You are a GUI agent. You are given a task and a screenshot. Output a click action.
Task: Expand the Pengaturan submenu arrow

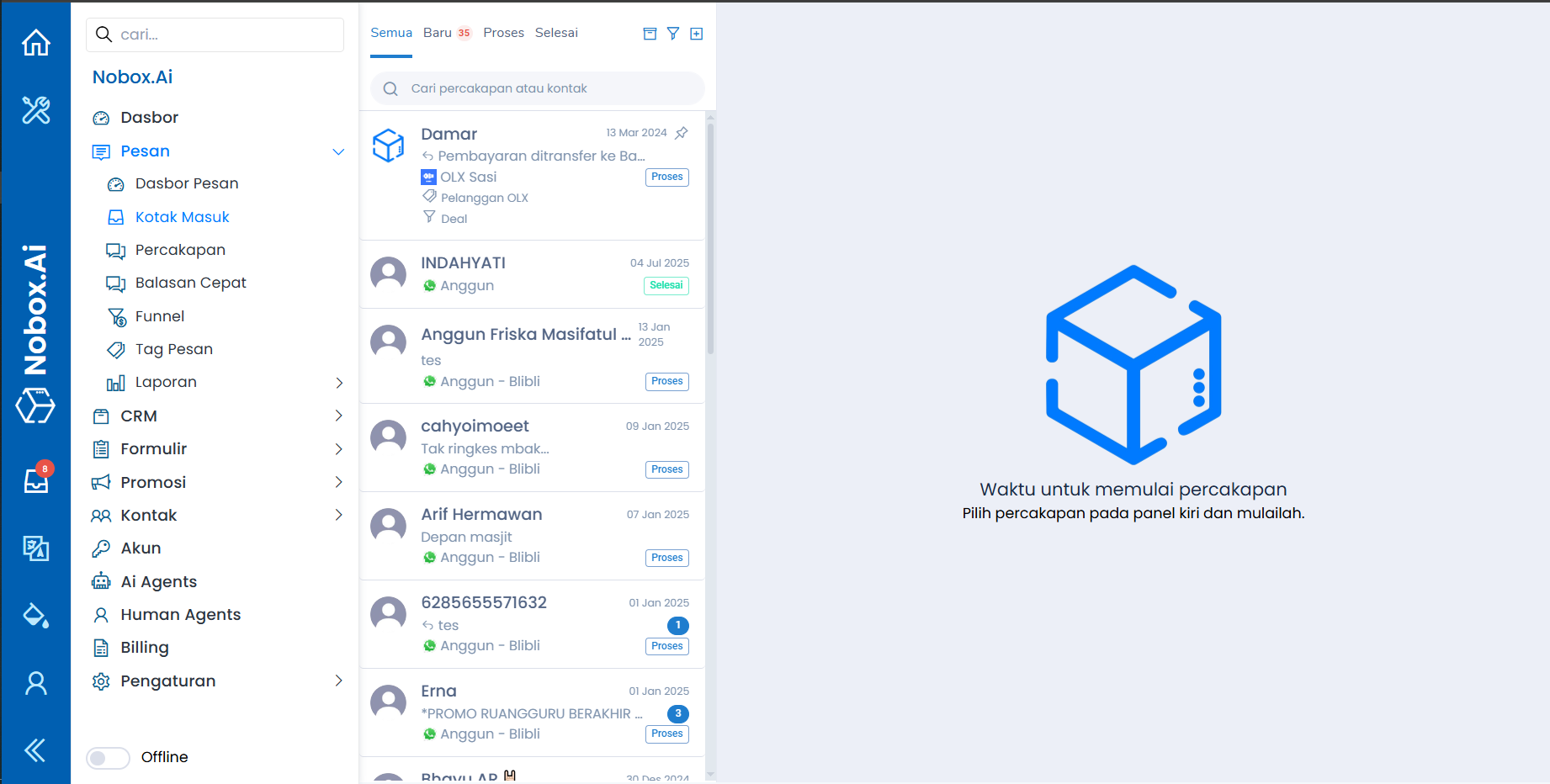[x=338, y=681]
